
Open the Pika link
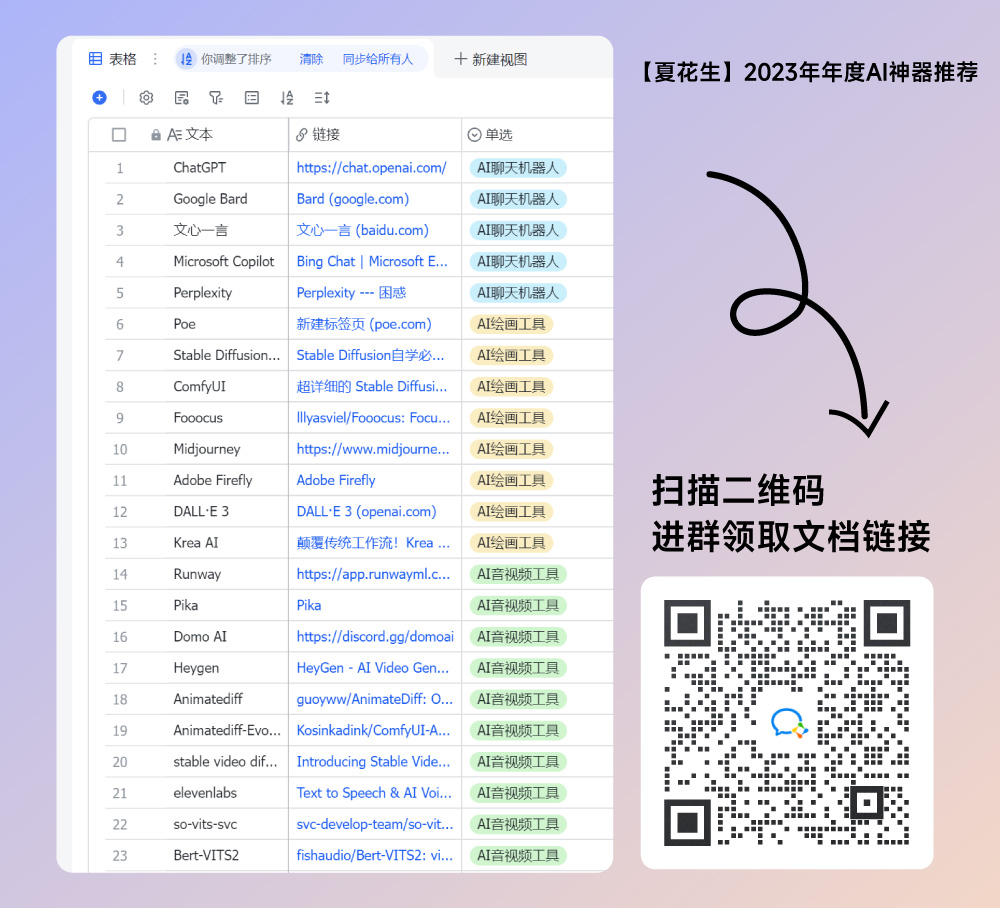tap(309, 605)
